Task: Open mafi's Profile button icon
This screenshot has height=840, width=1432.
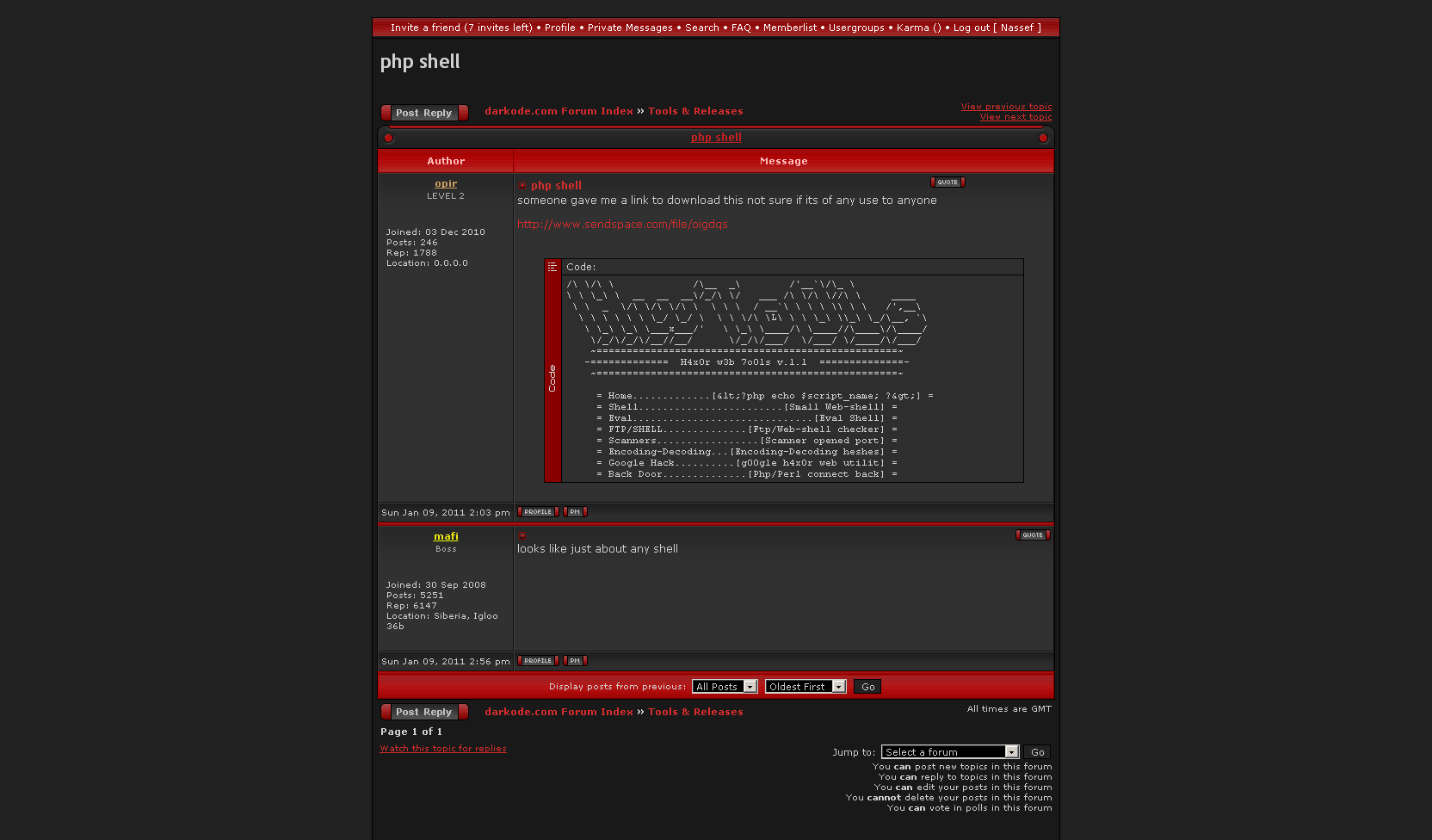Action: click(x=538, y=661)
